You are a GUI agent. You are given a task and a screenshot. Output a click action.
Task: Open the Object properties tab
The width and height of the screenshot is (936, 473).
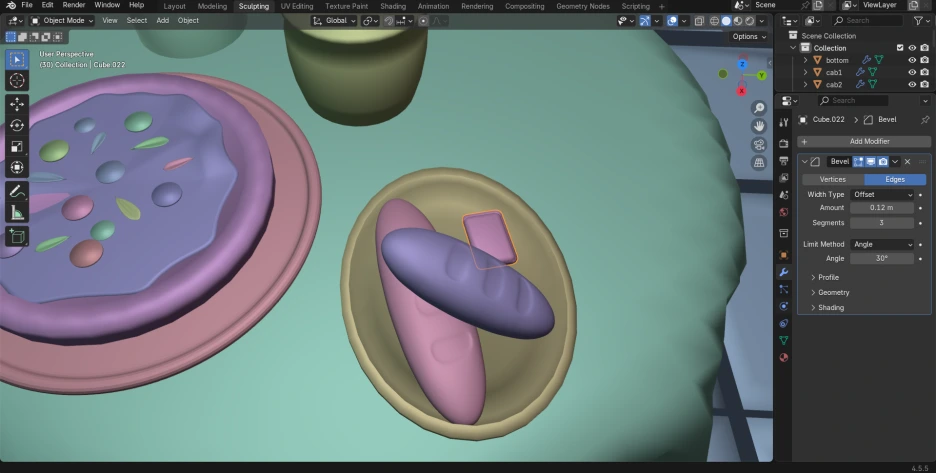[x=784, y=255]
